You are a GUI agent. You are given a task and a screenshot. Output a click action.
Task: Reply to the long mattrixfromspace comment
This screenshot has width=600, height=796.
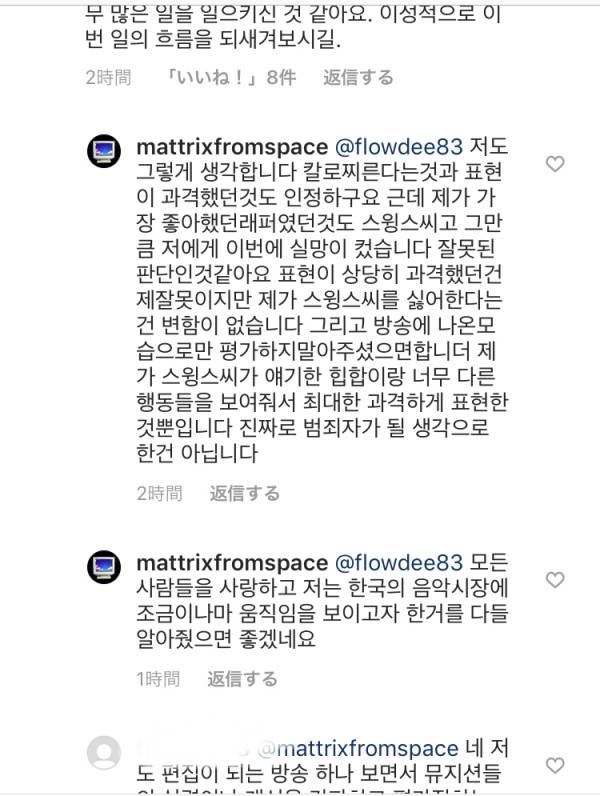click(x=244, y=493)
